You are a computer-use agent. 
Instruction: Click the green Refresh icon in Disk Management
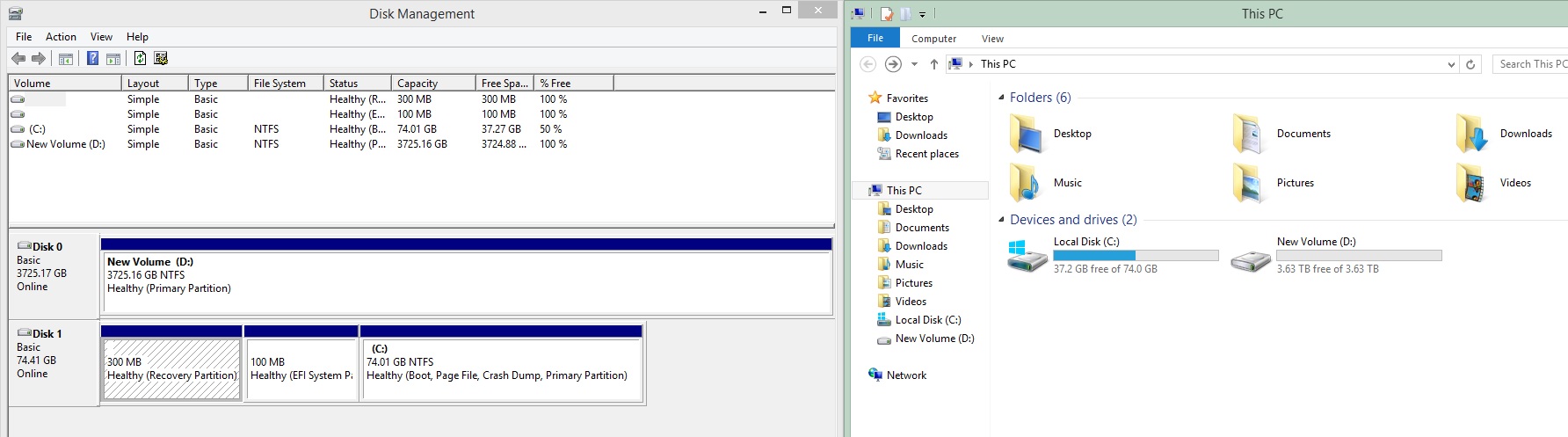[140, 58]
